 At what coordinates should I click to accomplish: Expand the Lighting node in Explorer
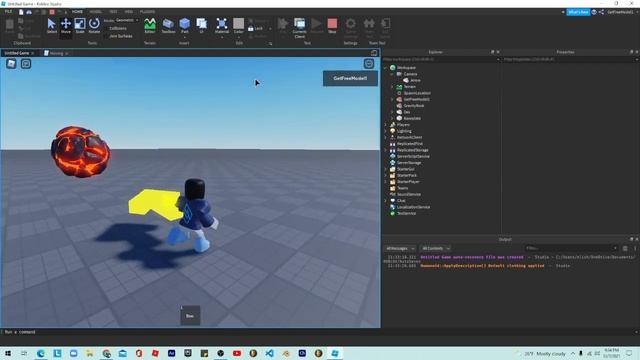386,131
